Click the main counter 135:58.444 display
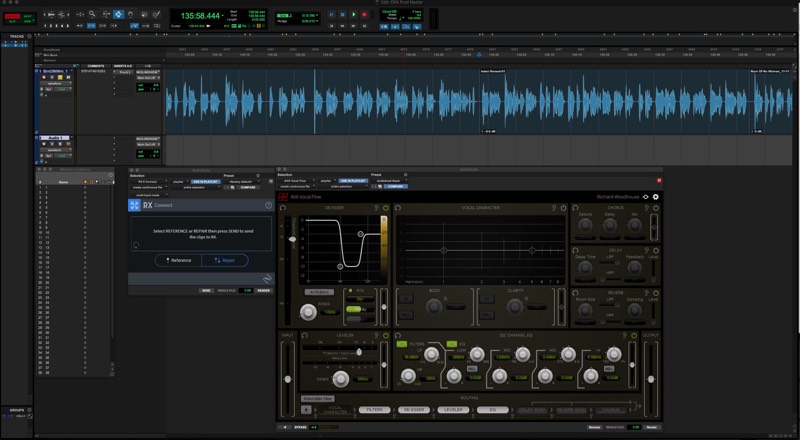 (201, 16)
